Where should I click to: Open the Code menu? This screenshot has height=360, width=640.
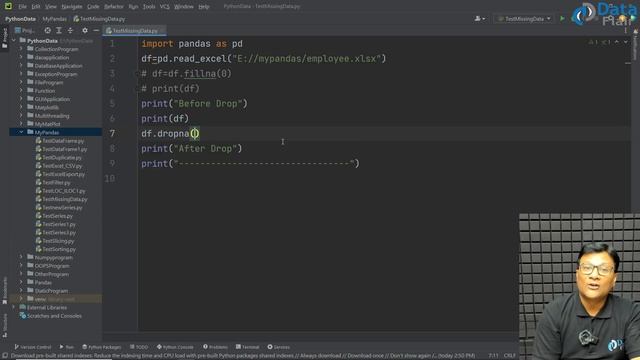[93, 7]
